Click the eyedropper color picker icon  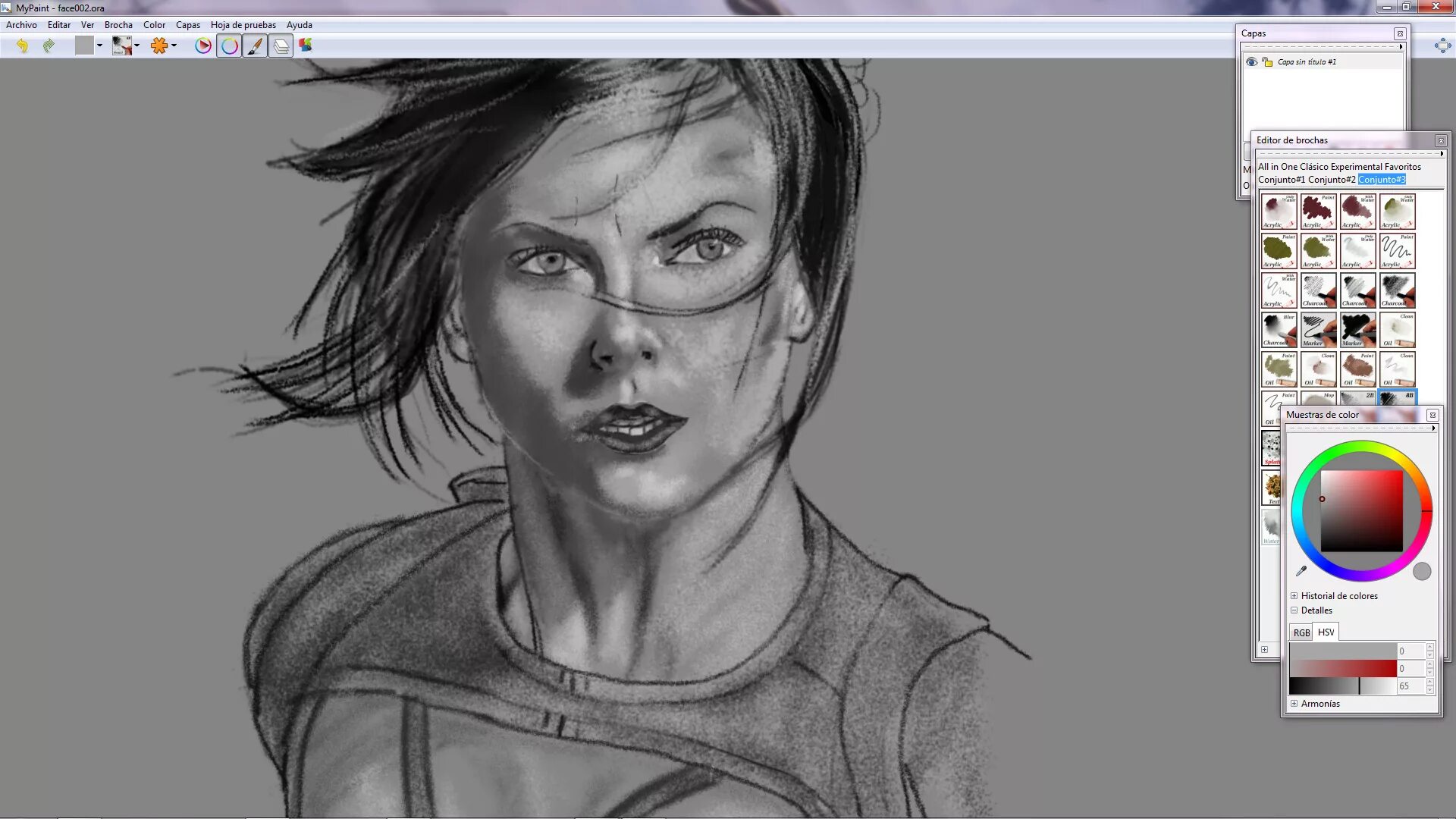(x=1301, y=571)
